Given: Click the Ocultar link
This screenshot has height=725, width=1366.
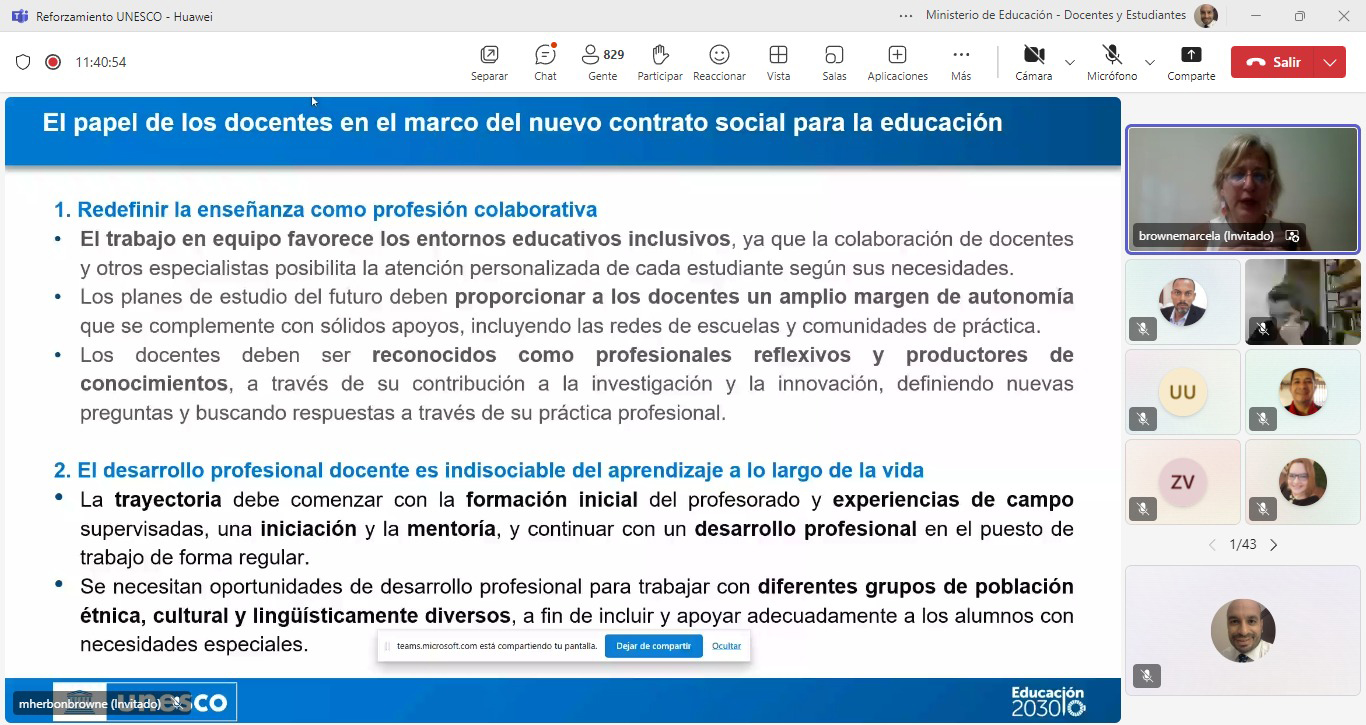Looking at the screenshot, I should pos(726,646).
